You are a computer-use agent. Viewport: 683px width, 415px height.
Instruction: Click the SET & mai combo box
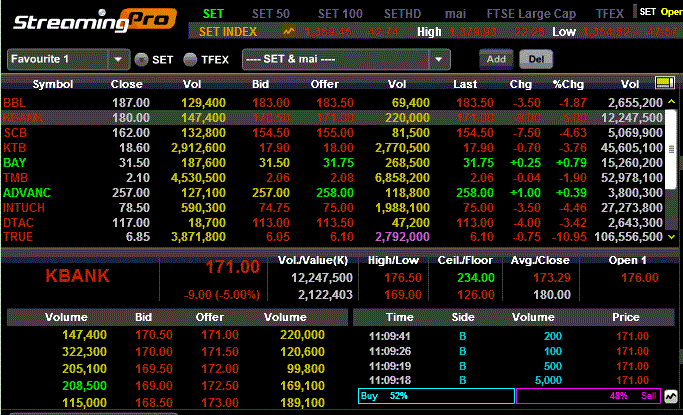tap(346, 59)
